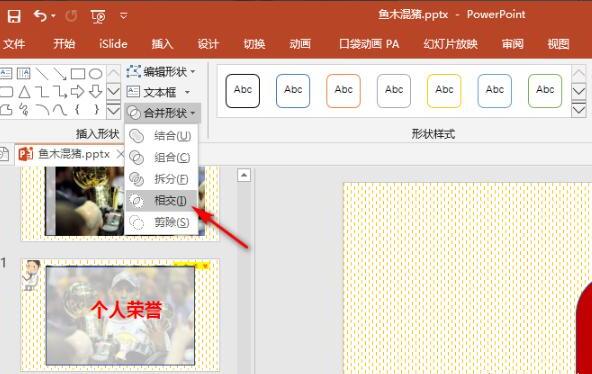The image size is (592, 374).
Task: Move the shape styles gallery down one row
Action: 579,91
